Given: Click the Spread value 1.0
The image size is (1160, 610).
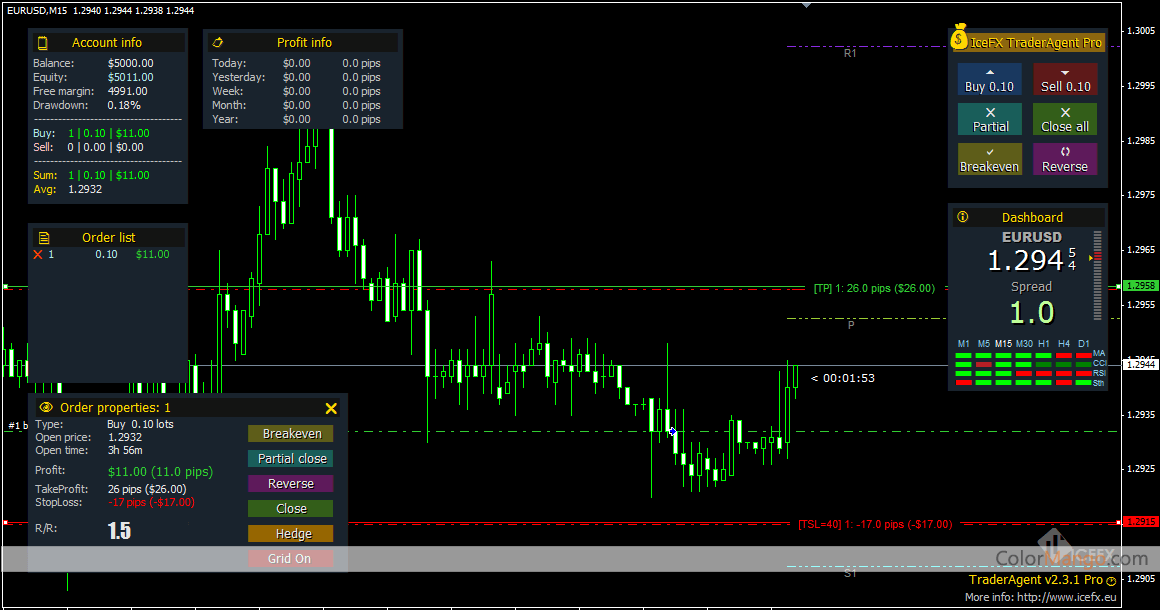Looking at the screenshot, I should coord(1032,313).
